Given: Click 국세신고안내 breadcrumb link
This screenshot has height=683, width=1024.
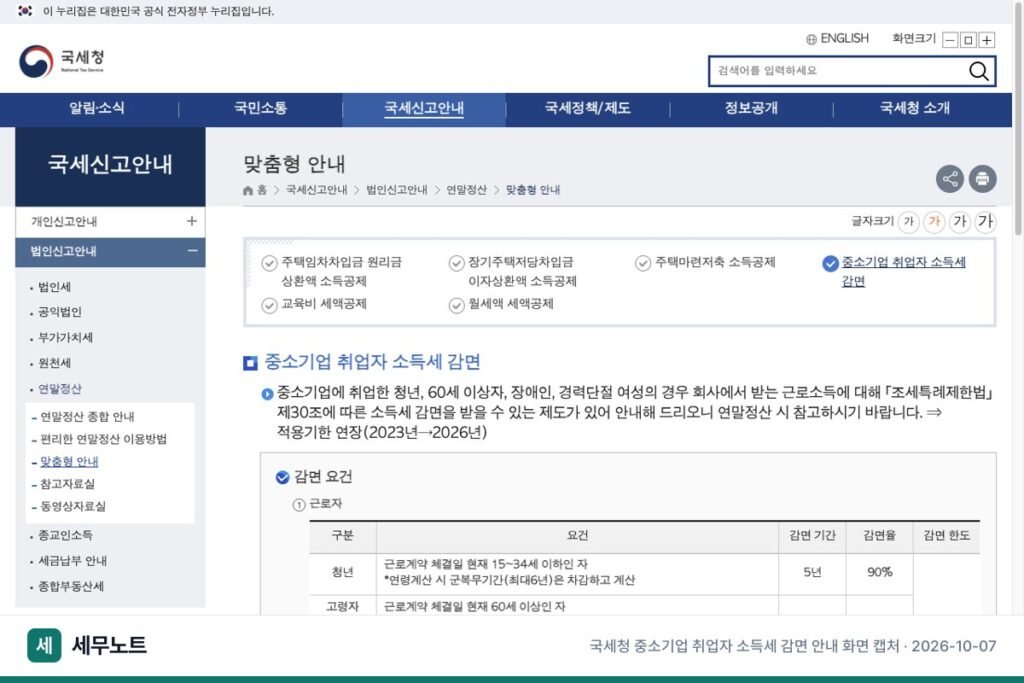Looking at the screenshot, I should tap(317, 190).
